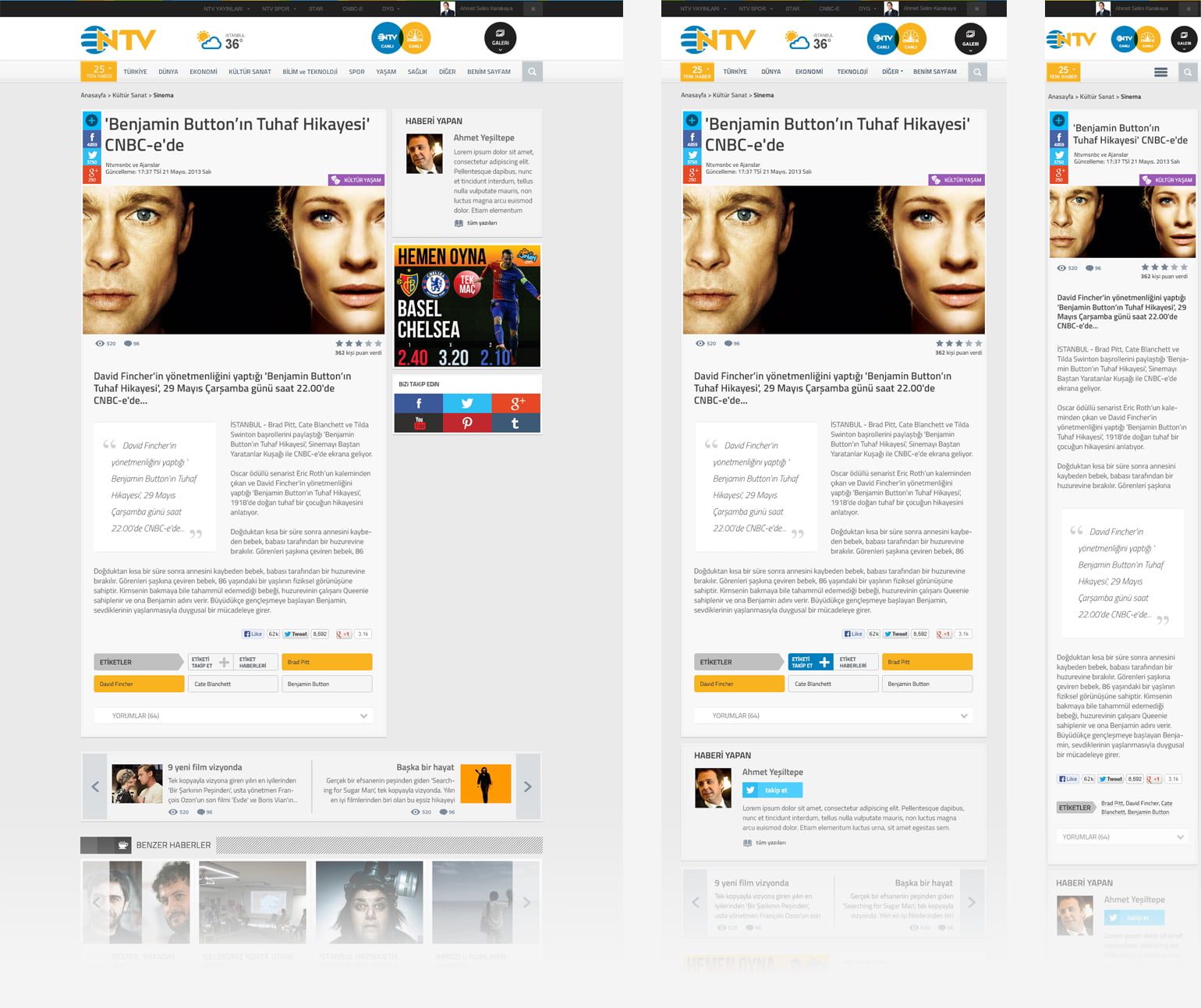The height and width of the screenshot is (1008, 1201).
Task: Open NTV YAYINLARI dropdown in leftmost top bar
Action: (226, 9)
